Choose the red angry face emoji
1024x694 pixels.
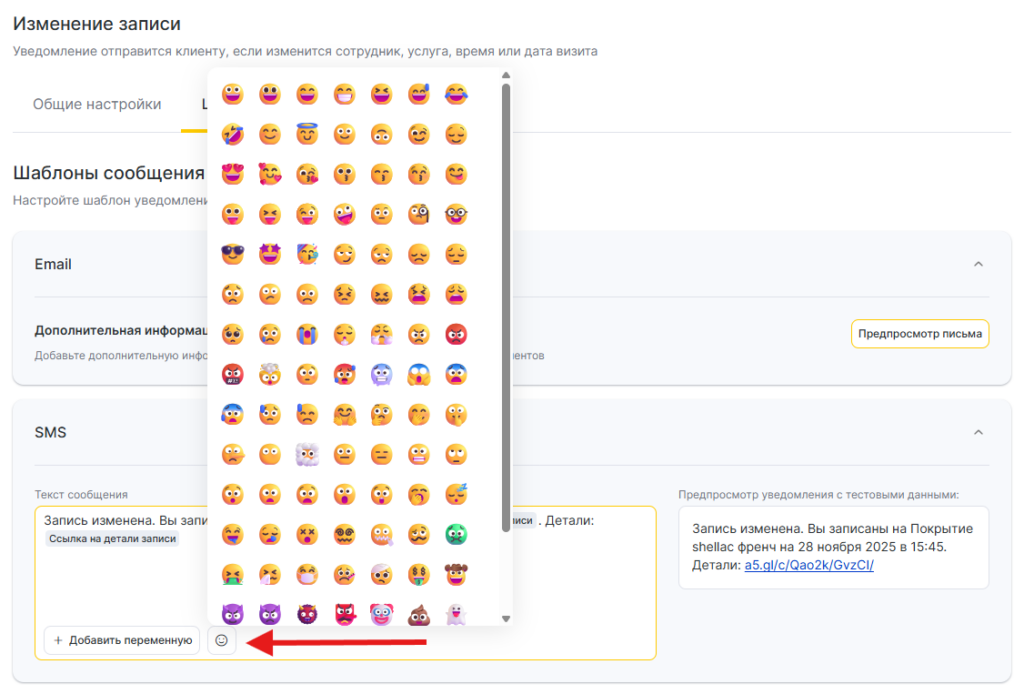[456, 334]
